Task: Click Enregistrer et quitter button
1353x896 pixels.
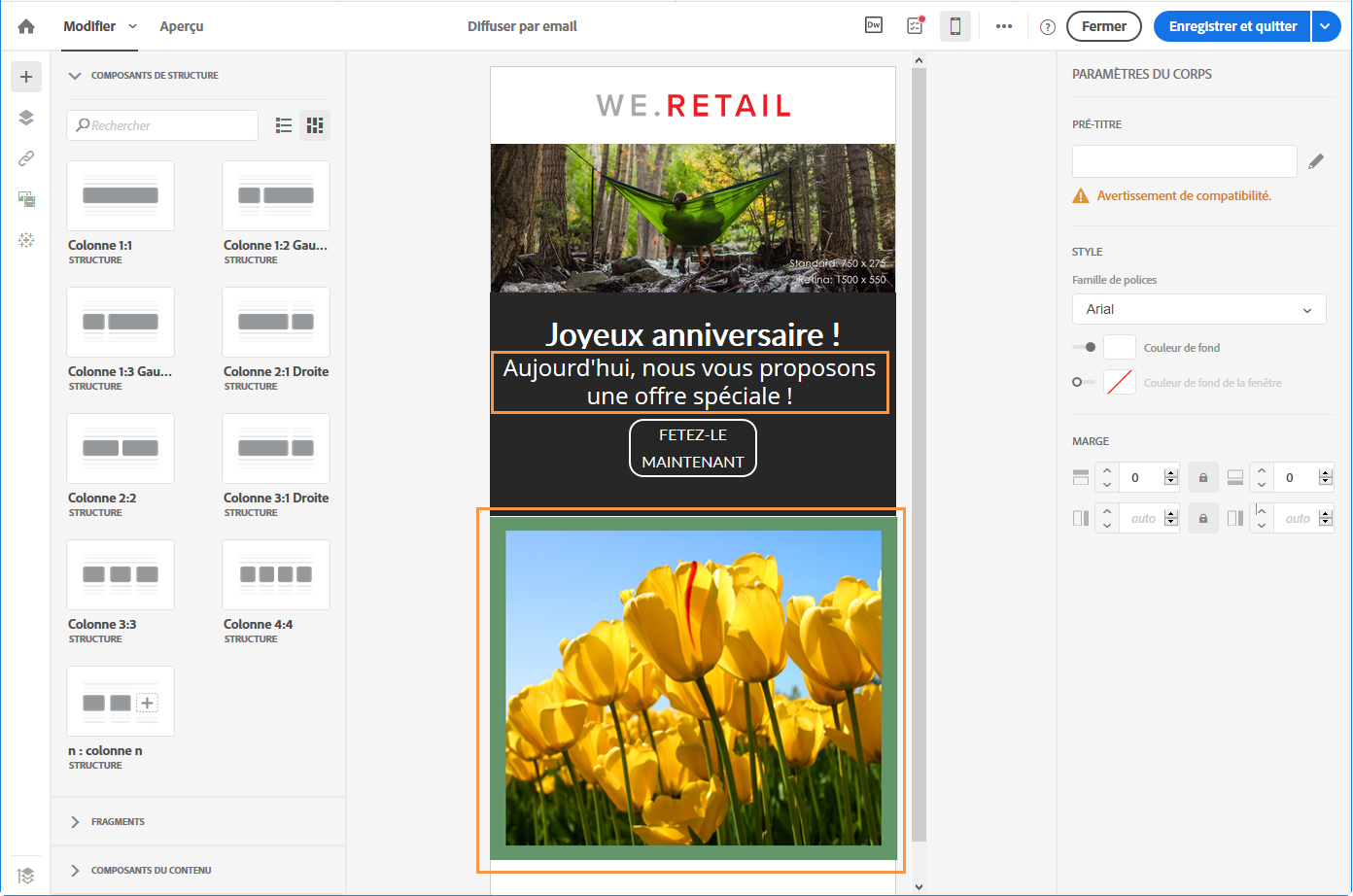Action: coord(1232,26)
